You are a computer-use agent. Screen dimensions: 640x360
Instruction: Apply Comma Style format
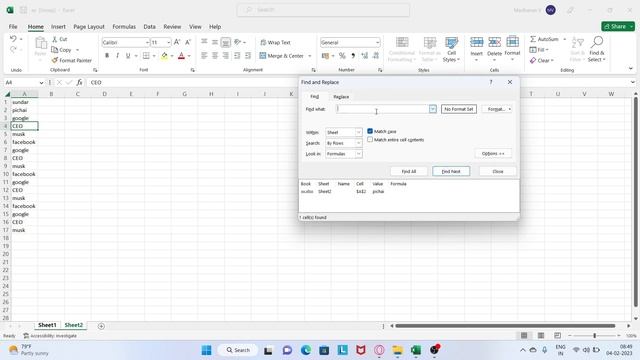click(353, 56)
